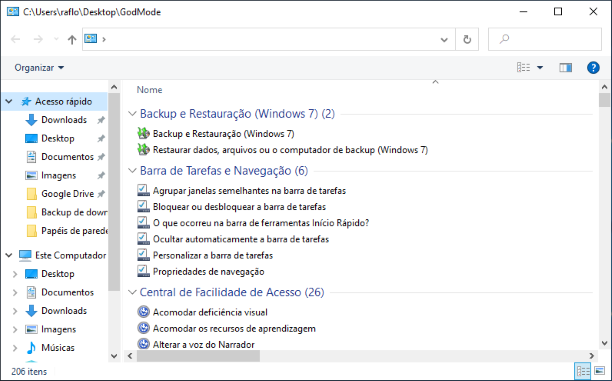Open the Organizar menu
Viewport: 612px width, 381px height.
tap(39, 68)
